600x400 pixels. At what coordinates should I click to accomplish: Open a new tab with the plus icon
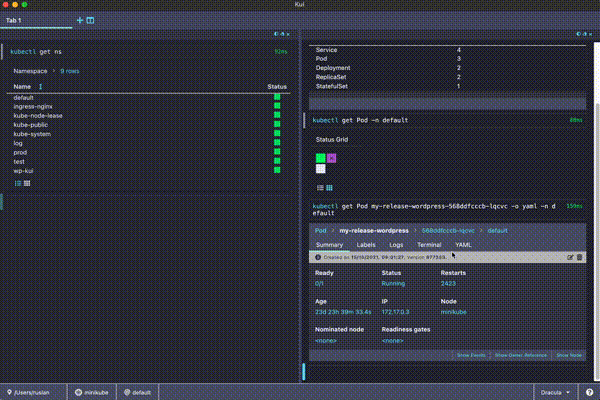click(80, 20)
